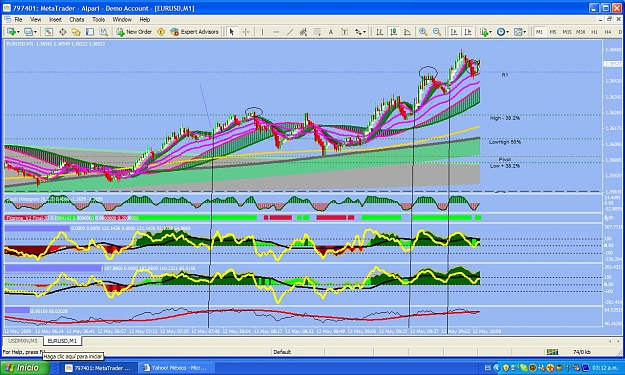625x375 pixels.
Task: Switch to the EURUSD,M1 chart tab
Action: coord(62,341)
